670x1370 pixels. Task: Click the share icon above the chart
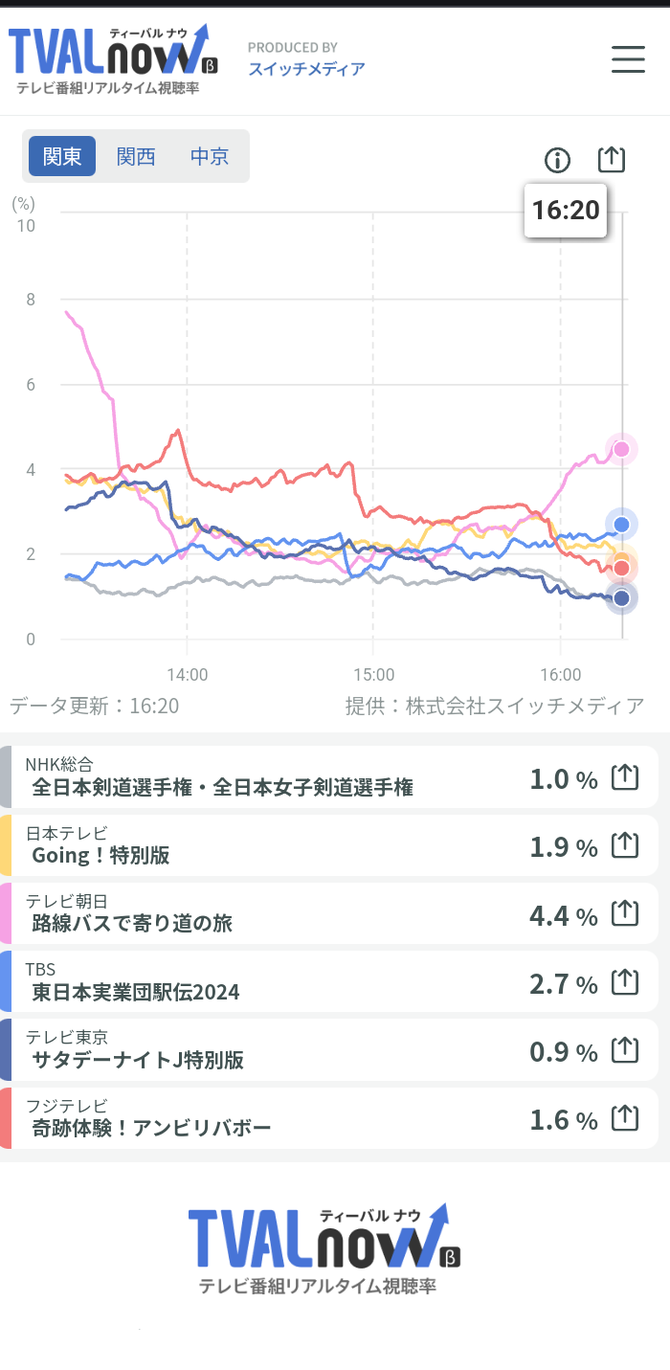pos(611,159)
